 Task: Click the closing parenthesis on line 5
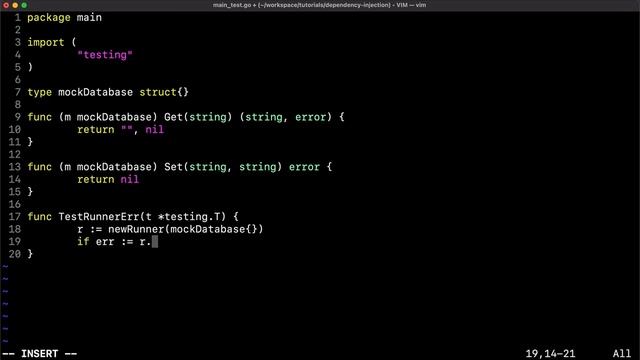tap(30, 67)
